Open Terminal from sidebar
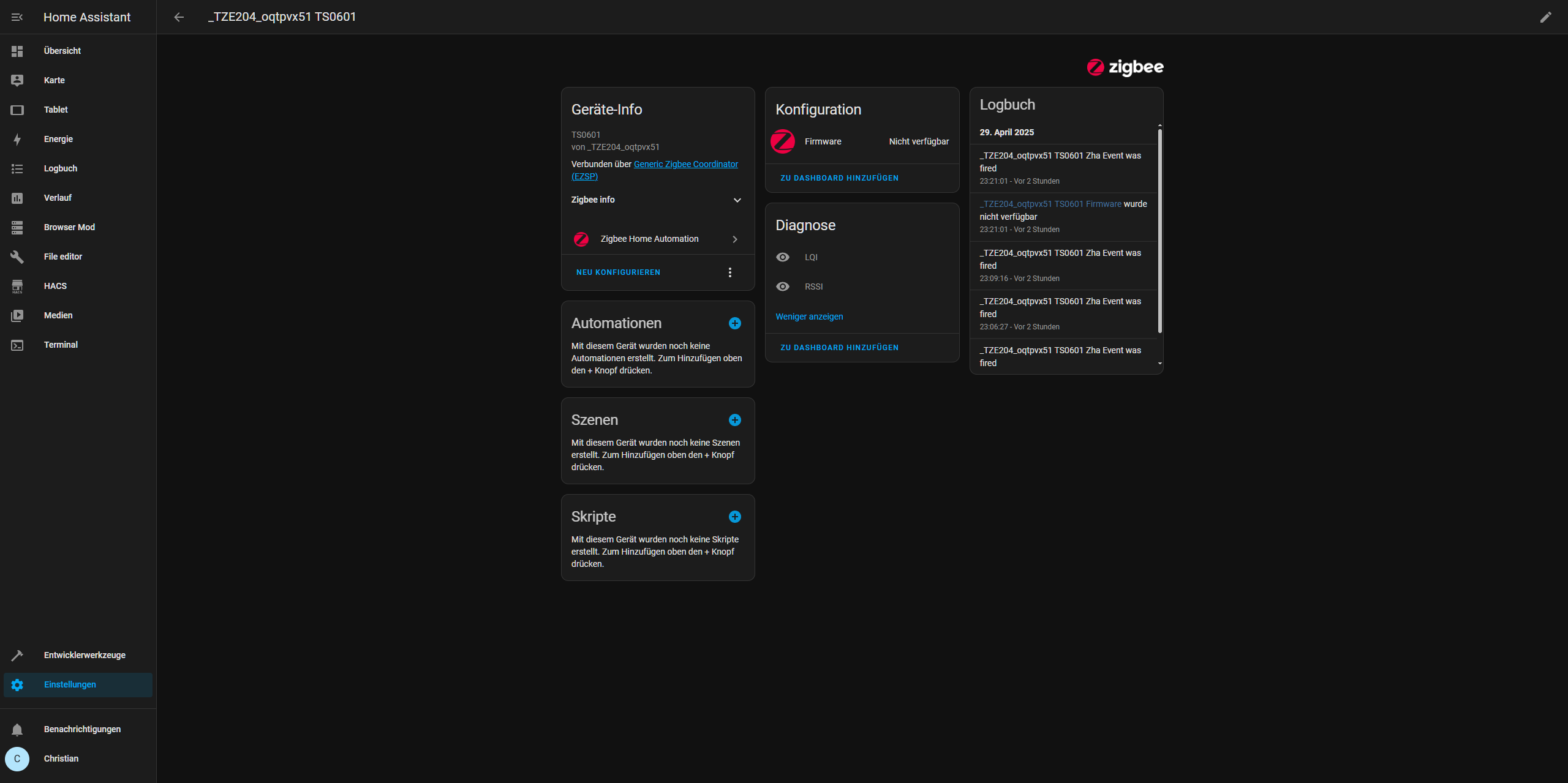This screenshot has width=1568, height=783. point(61,345)
